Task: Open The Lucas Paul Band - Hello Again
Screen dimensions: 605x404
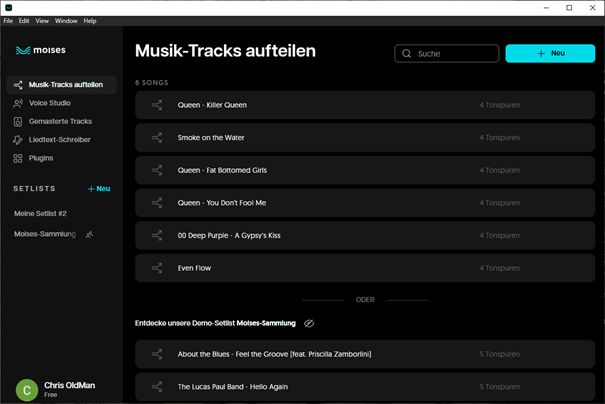Action: tap(365, 387)
